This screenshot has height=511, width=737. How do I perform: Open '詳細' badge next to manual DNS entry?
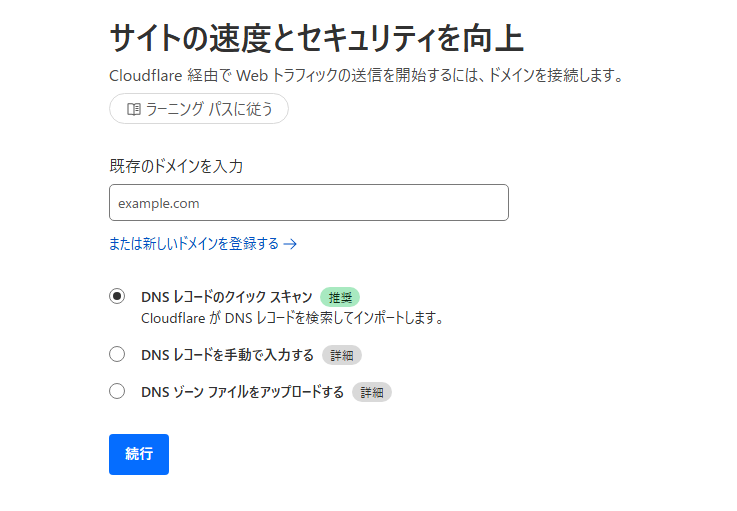(x=341, y=355)
